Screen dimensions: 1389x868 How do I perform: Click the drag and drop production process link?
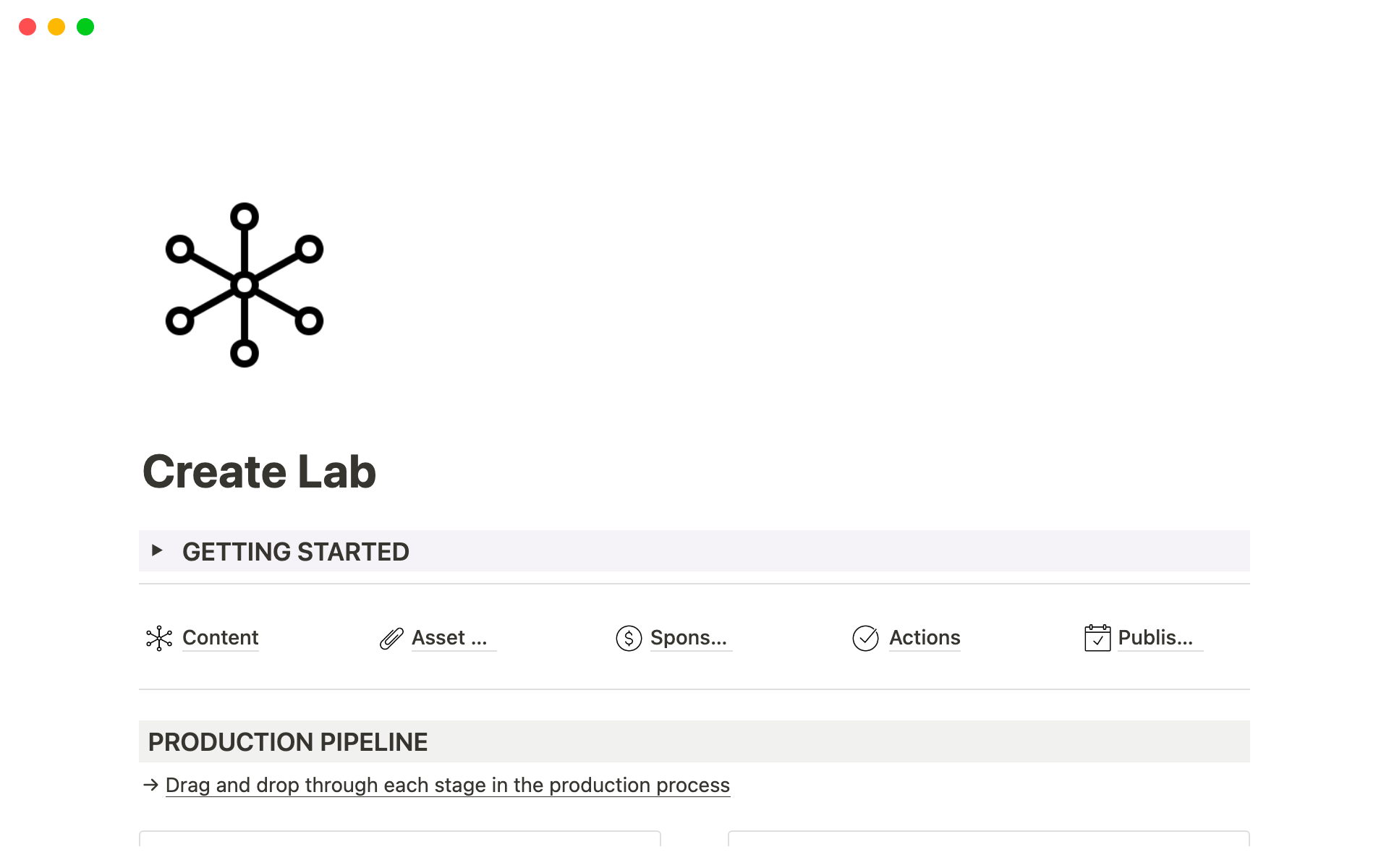(447, 785)
